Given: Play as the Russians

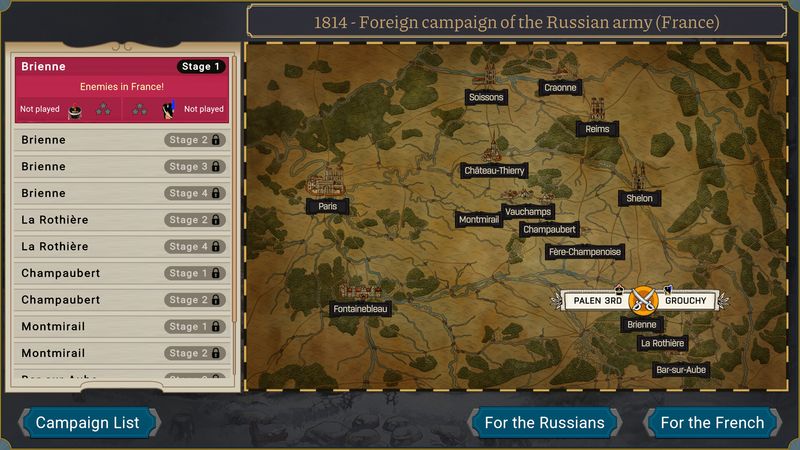Looking at the screenshot, I should click(x=544, y=423).
